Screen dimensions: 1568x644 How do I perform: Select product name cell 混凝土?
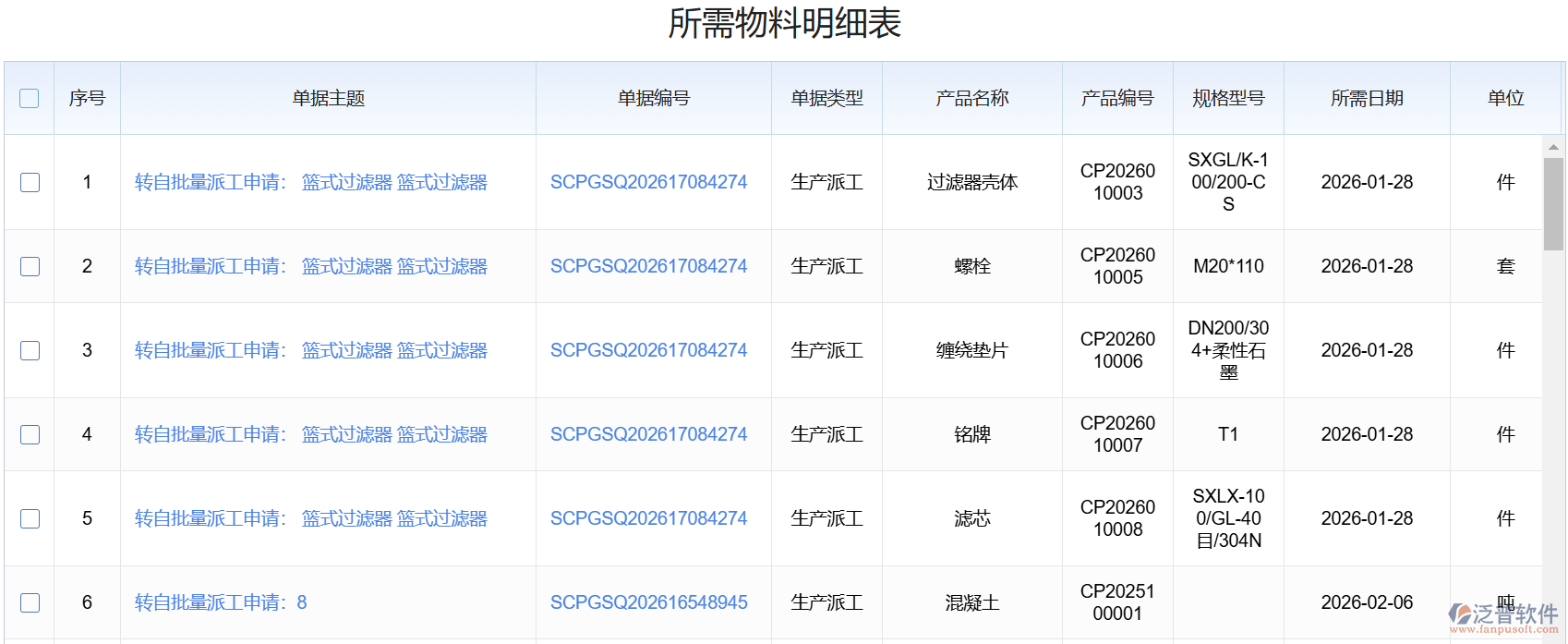[x=972, y=602]
